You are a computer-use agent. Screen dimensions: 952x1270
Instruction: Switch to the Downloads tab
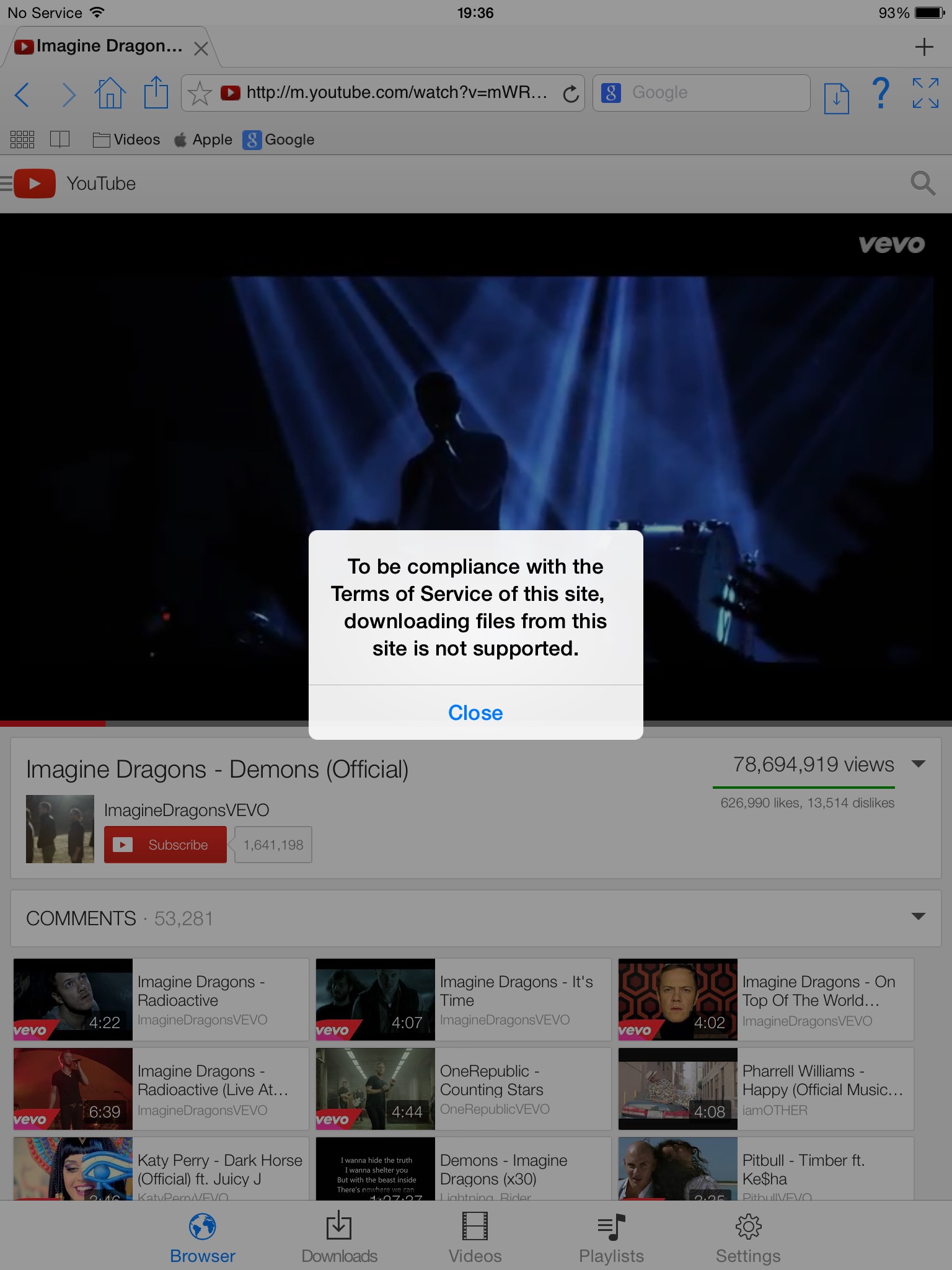[339, 1238]
